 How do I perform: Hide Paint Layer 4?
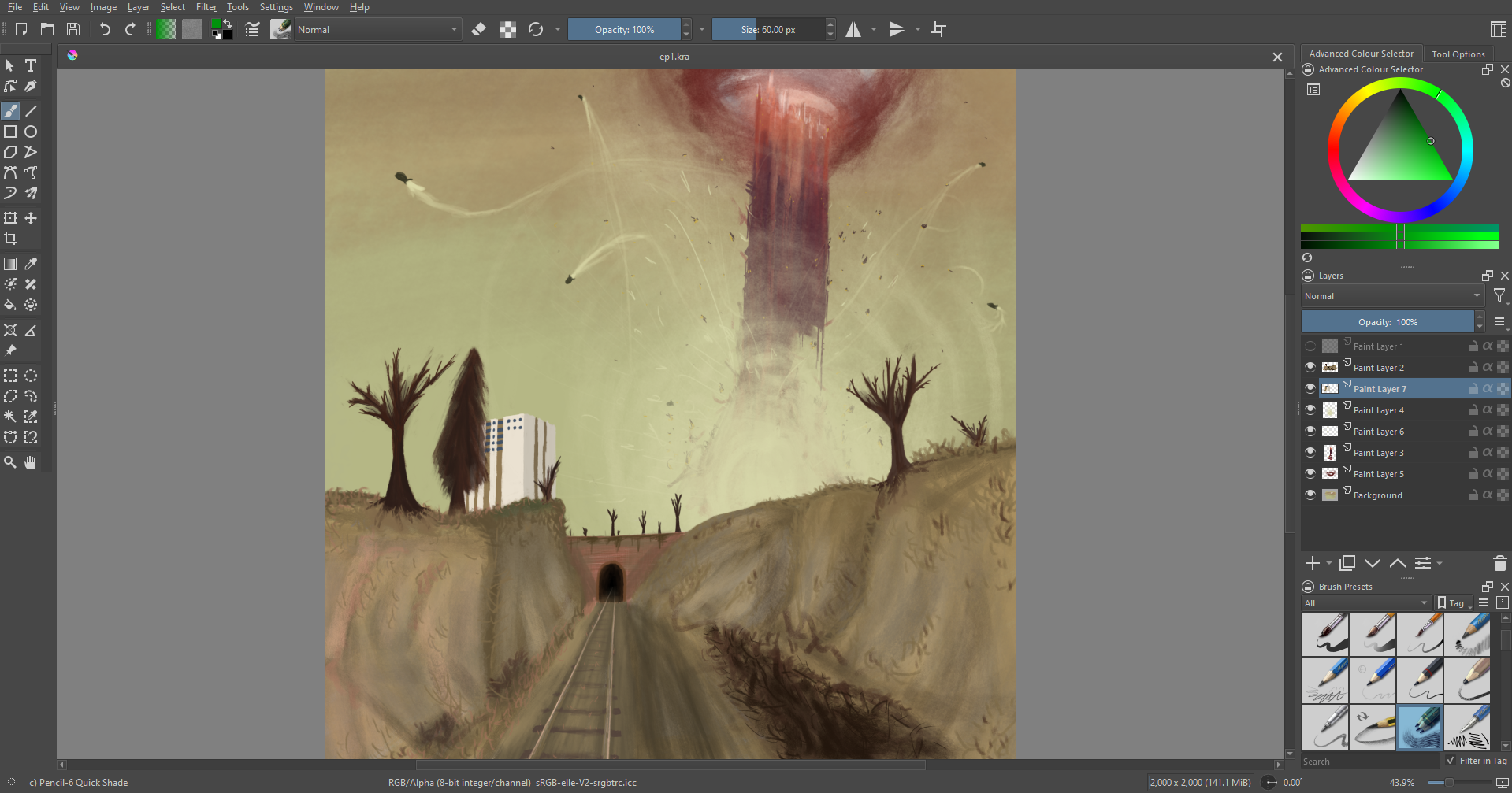(x=1310, y=409)
